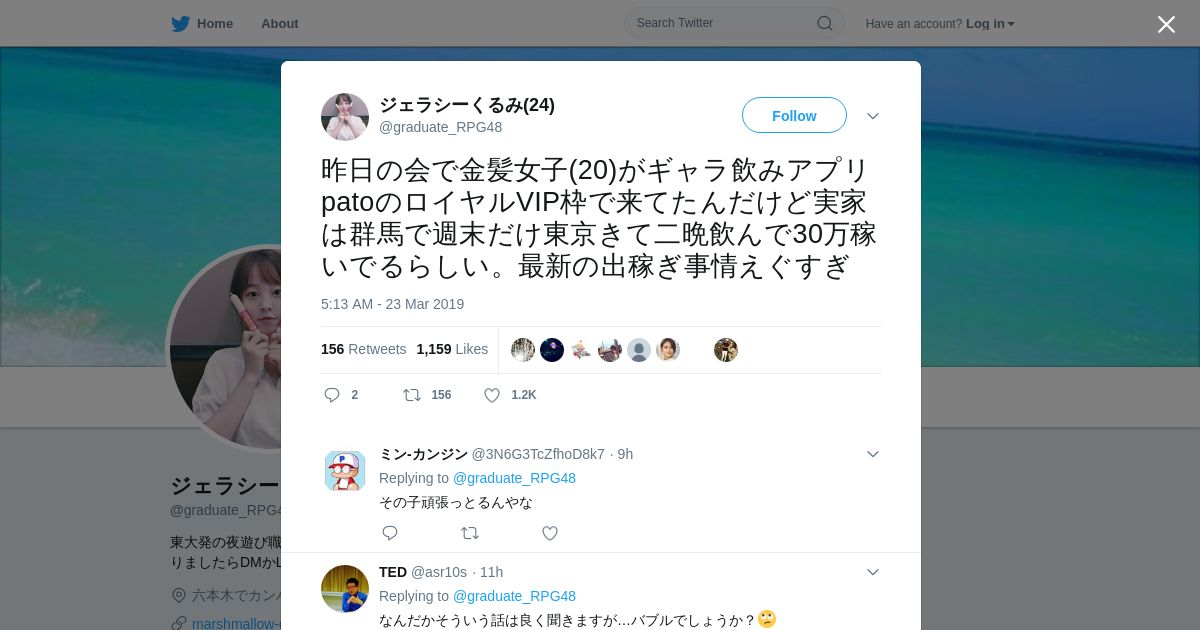Retweet ミン-カンジン's reply
1200x630 pixels.
pyautogui.click(x=470, y=533)
